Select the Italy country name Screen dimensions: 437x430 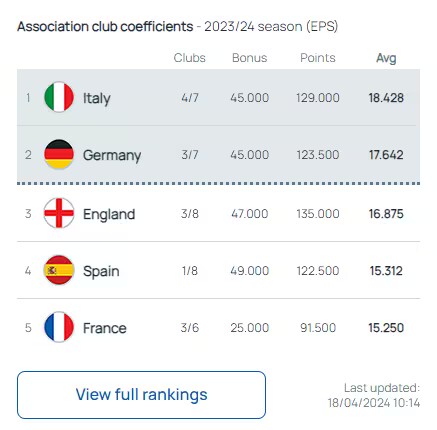click(x=97, y=98)
